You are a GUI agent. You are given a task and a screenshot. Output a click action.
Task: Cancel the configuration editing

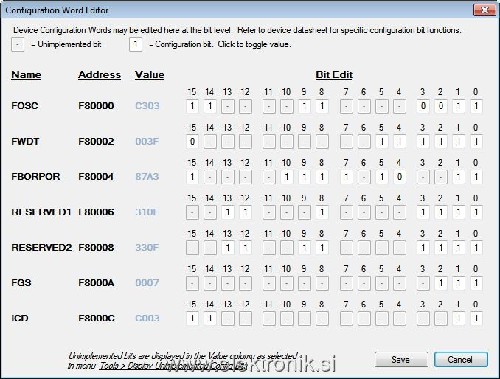coord(461,360)
